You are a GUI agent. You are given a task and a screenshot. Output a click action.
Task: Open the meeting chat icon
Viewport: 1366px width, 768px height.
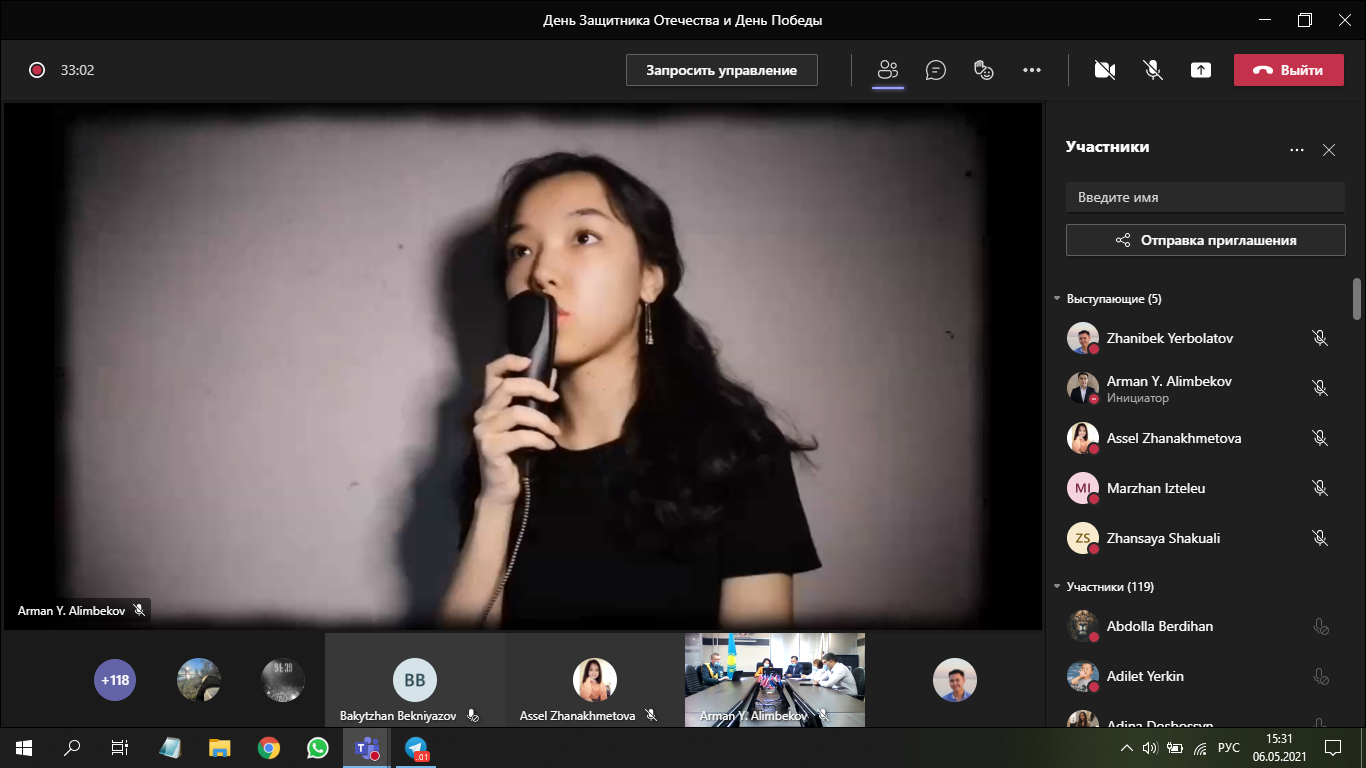click(936, 70)
